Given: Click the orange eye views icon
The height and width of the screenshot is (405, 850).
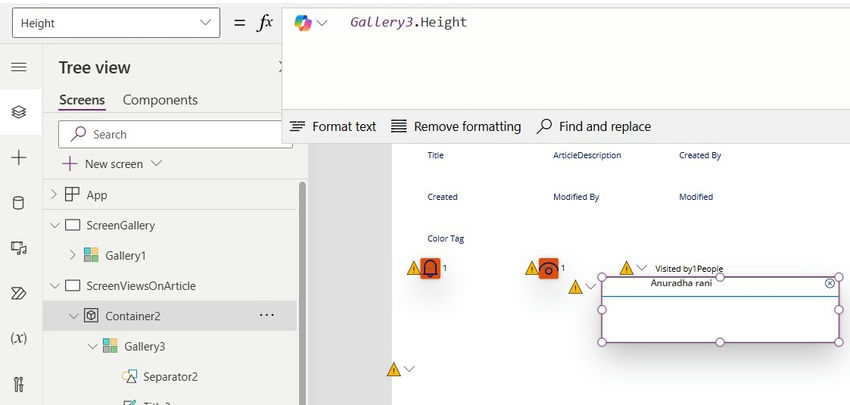Looking at the screenshot, I should [x=549, y=268].
